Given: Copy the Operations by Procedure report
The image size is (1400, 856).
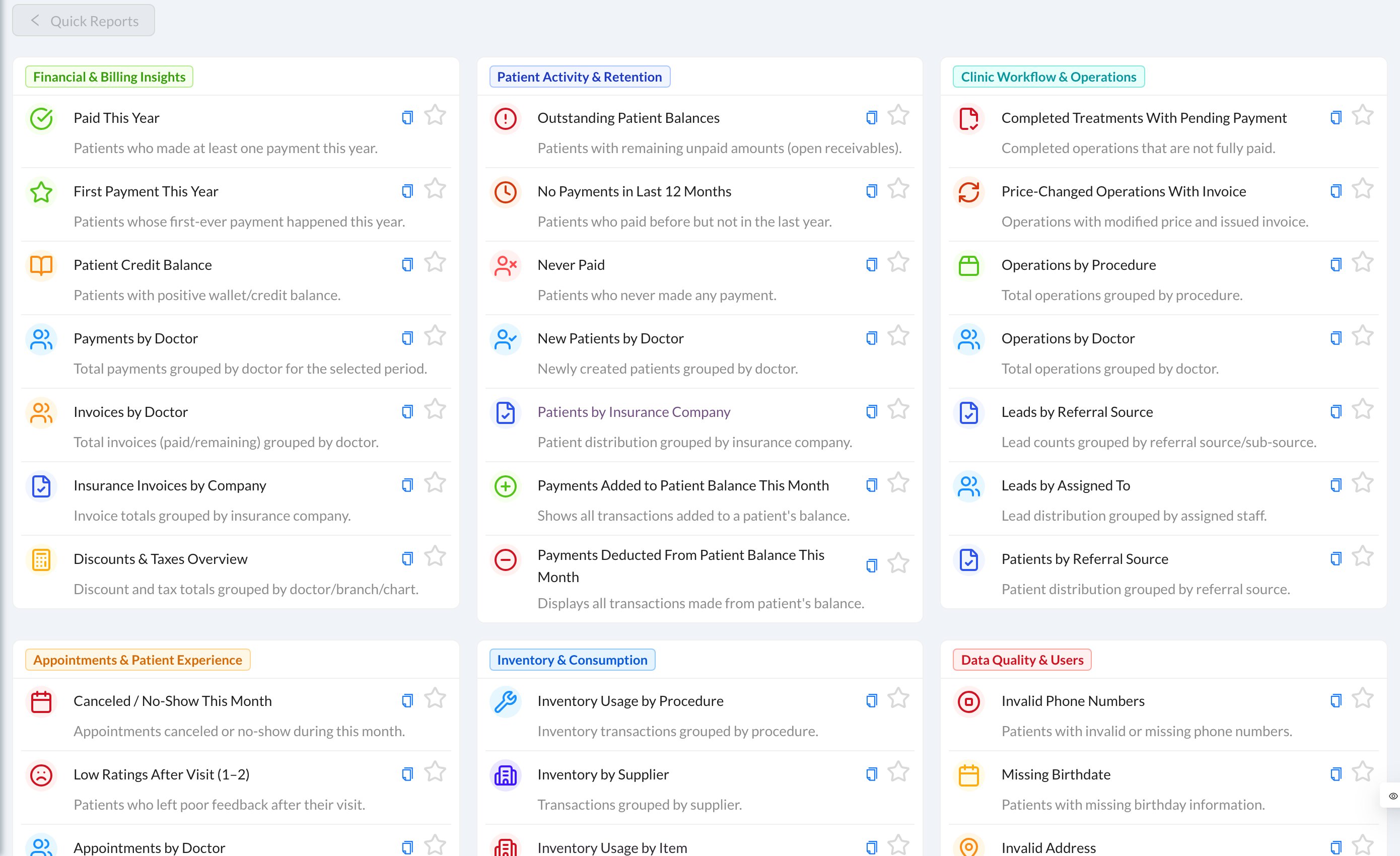Looking at the screenshot, I should click(x=1336, y=265).
